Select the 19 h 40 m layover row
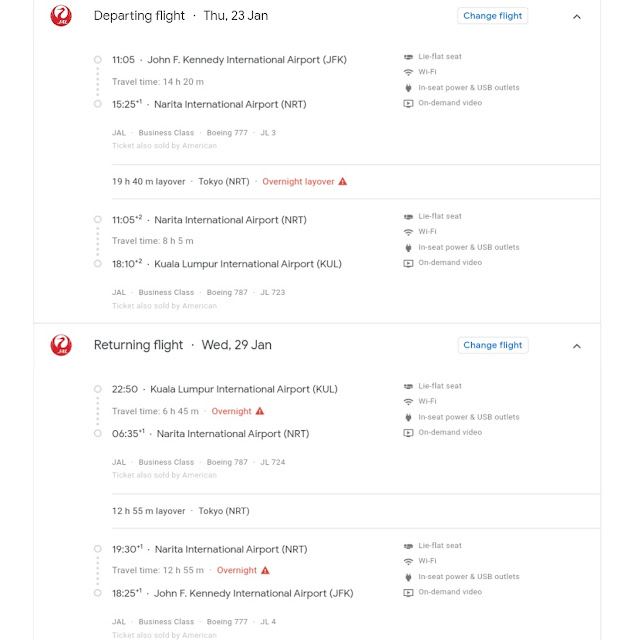This screenshot has height=640, width=634. click(x=356, y=182)
